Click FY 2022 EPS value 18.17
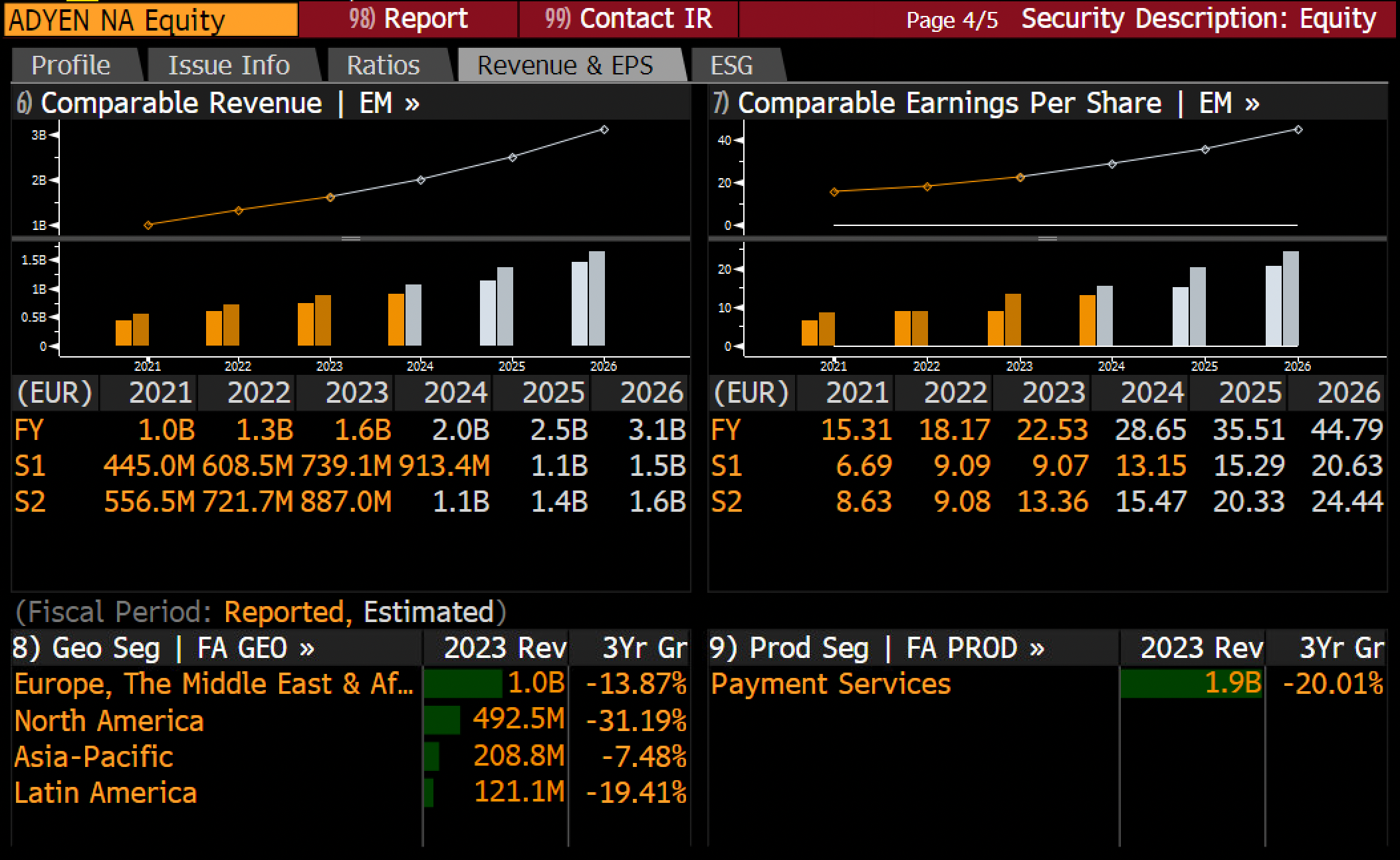This screenshot has height=860, width=1400. pyautogui.click(x=955, y=430)
